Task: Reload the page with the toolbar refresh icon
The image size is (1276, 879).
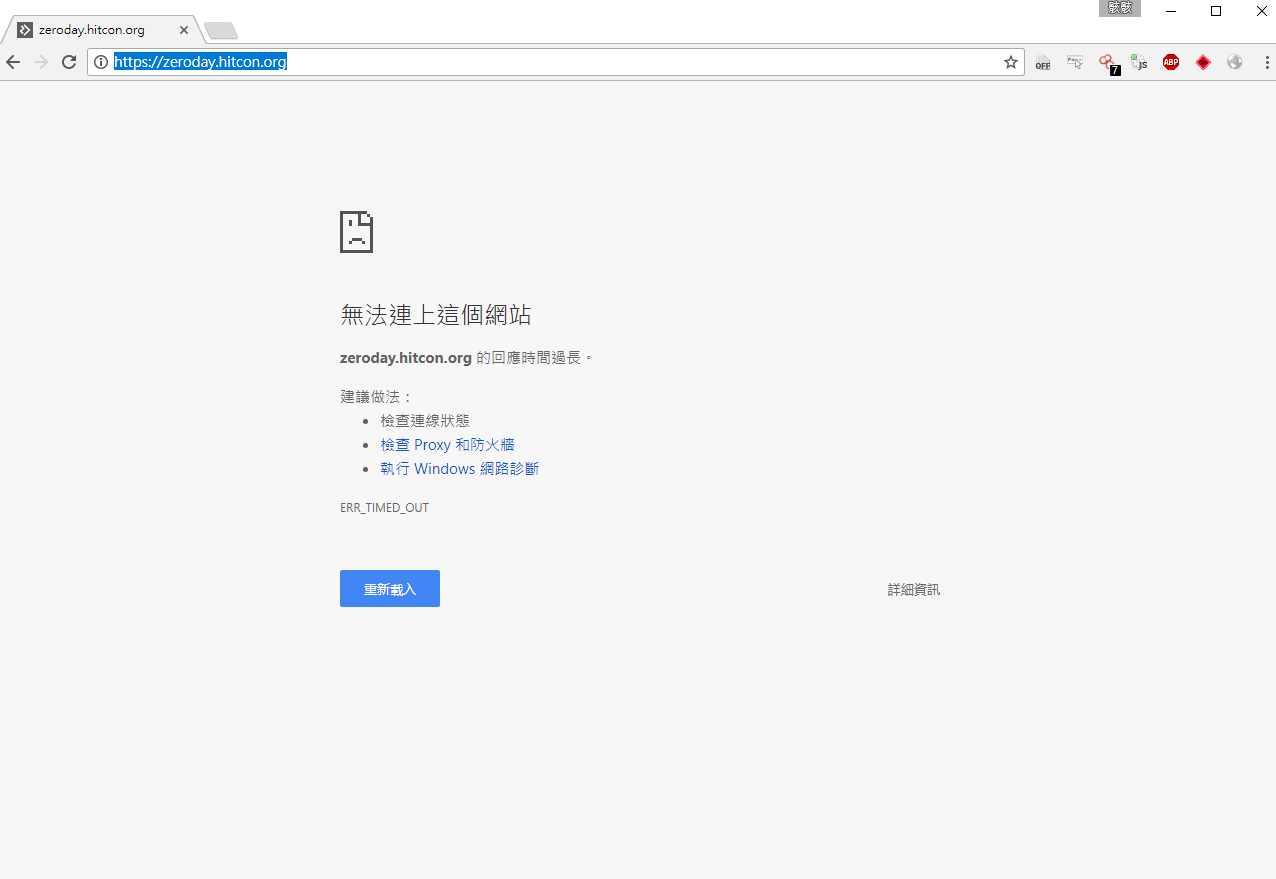Action: (x=69, y=62)
